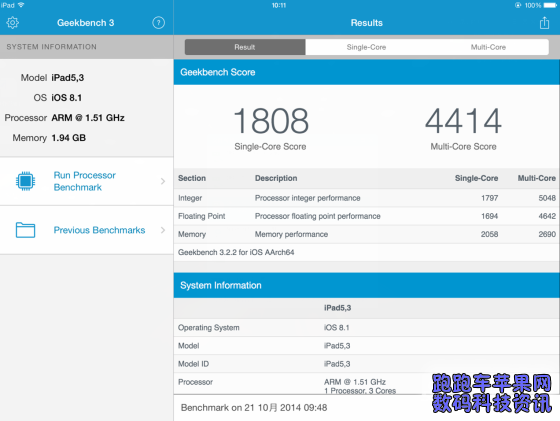
Task: Tap the Processor ARM @ 1.51 GHz row
Action: click(367, 384)
